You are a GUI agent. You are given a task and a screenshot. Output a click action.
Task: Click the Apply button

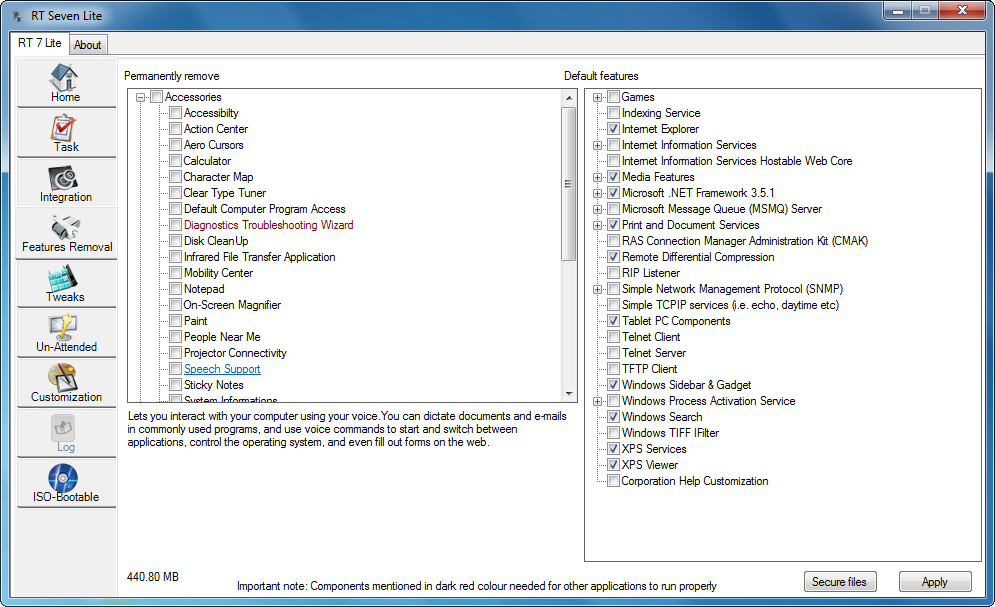935,582
